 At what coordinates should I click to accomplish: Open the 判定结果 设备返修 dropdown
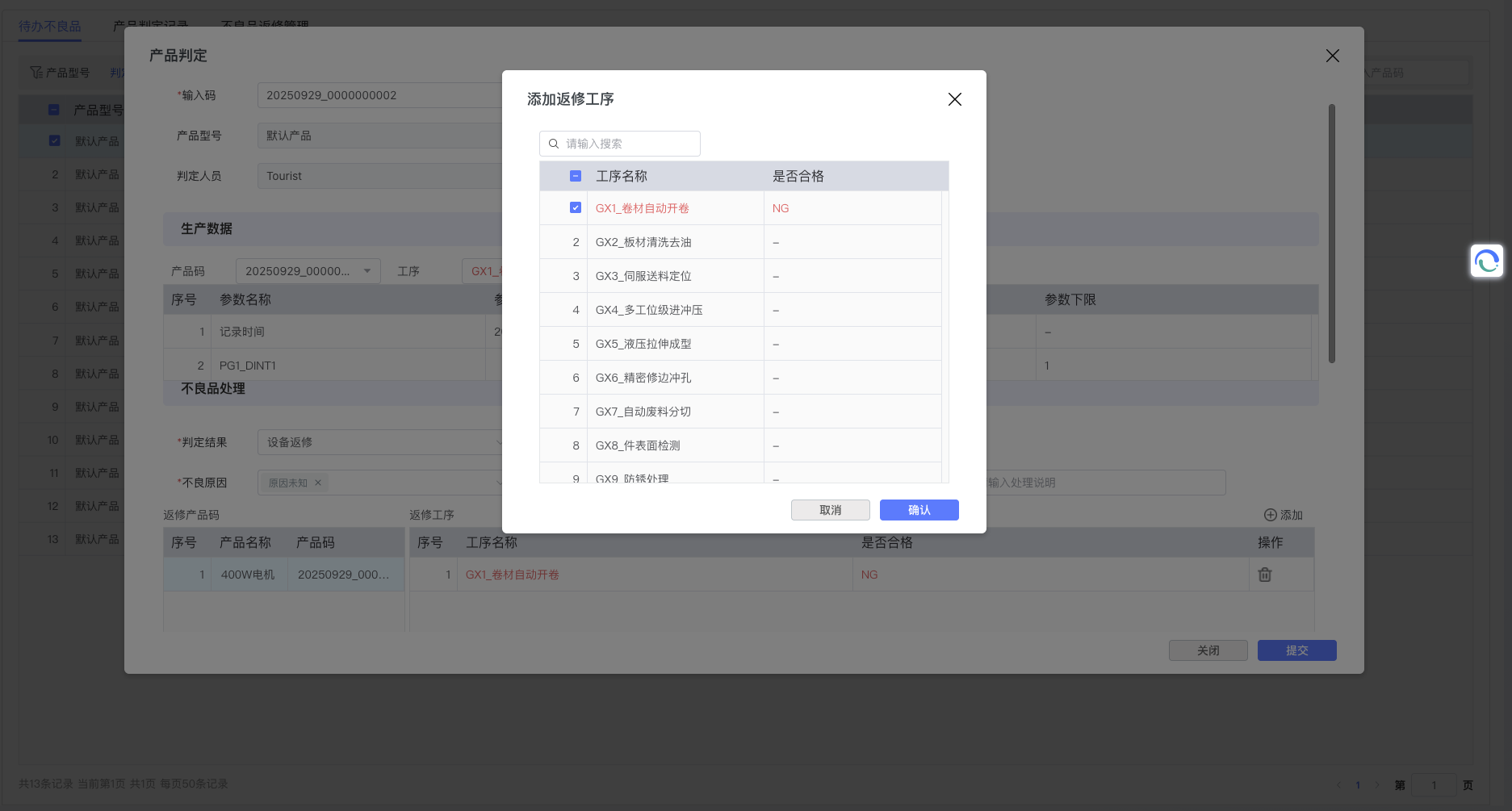[379, 442]
